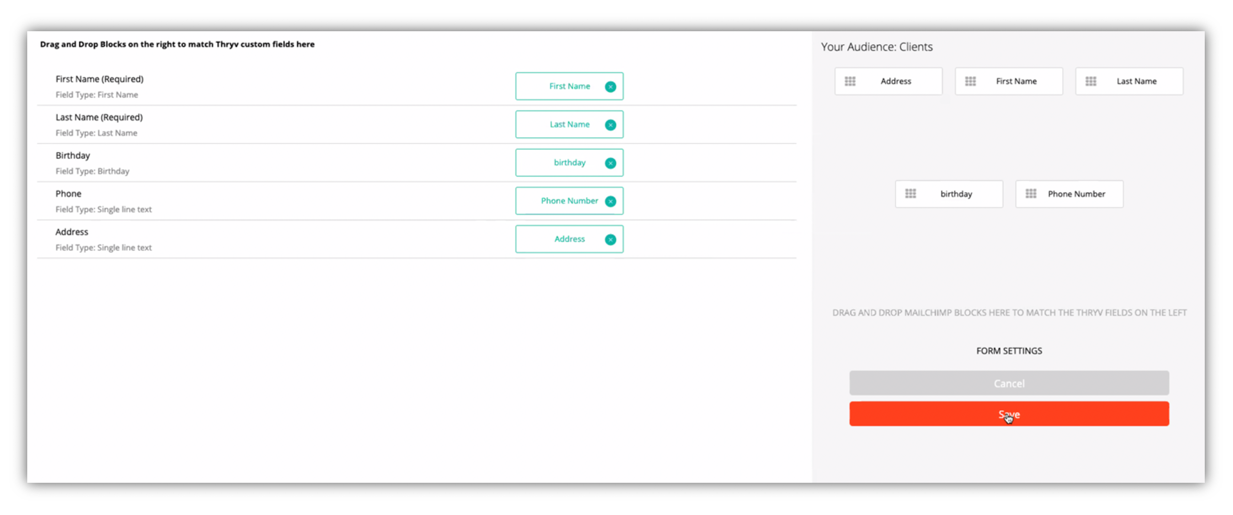Image resolution: width=1233 pixels, height=515 pixels.
Task: Click the 'Phone' row label
Action: click(69, 193)
